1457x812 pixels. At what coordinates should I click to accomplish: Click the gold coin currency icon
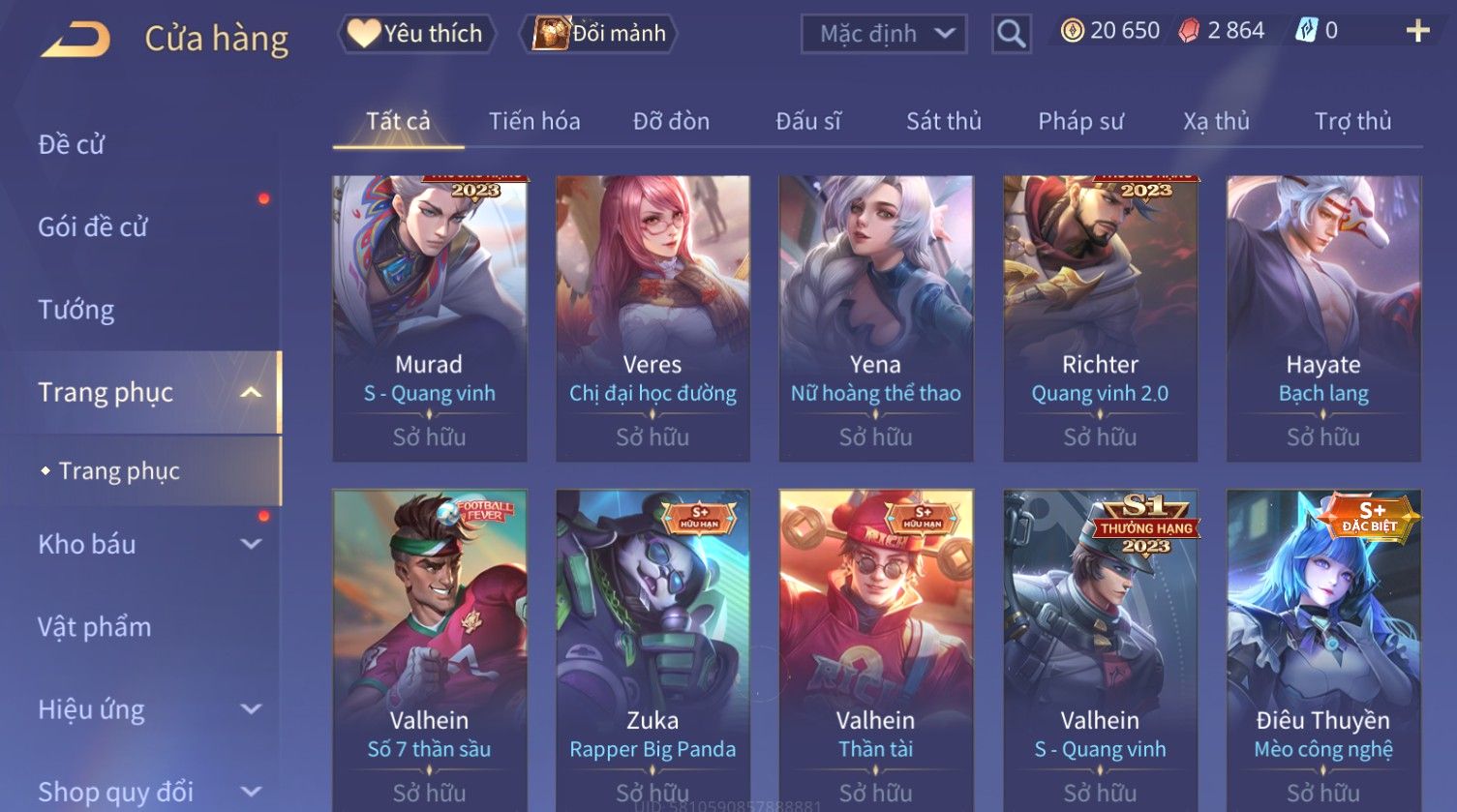(x=1072, y=31)
